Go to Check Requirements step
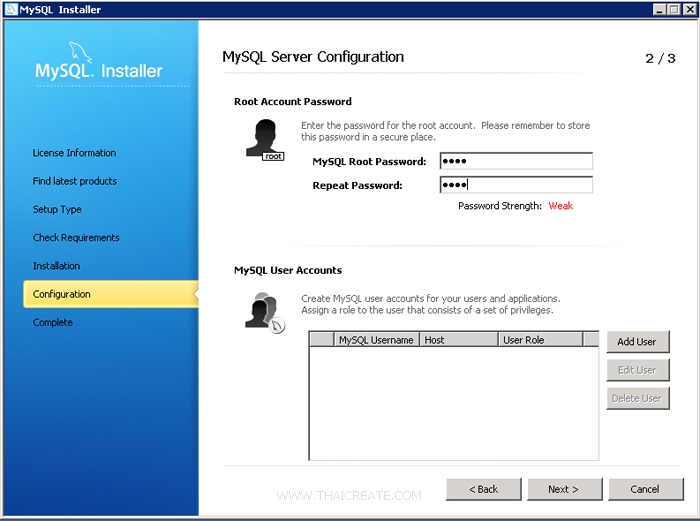The image size is (700, 521). 76,238
